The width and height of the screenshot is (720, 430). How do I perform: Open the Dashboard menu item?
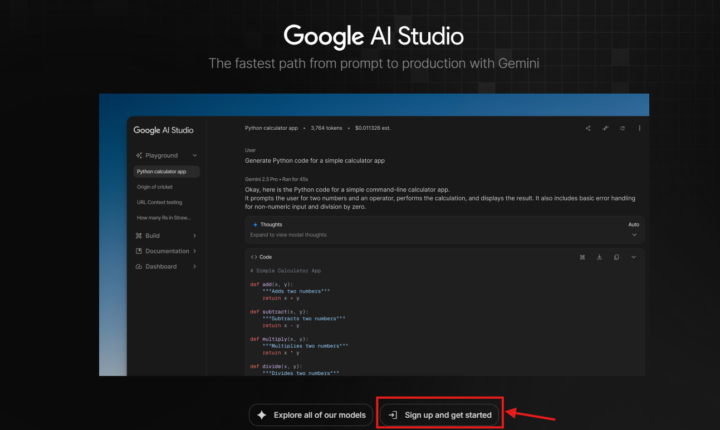(166, 266)
